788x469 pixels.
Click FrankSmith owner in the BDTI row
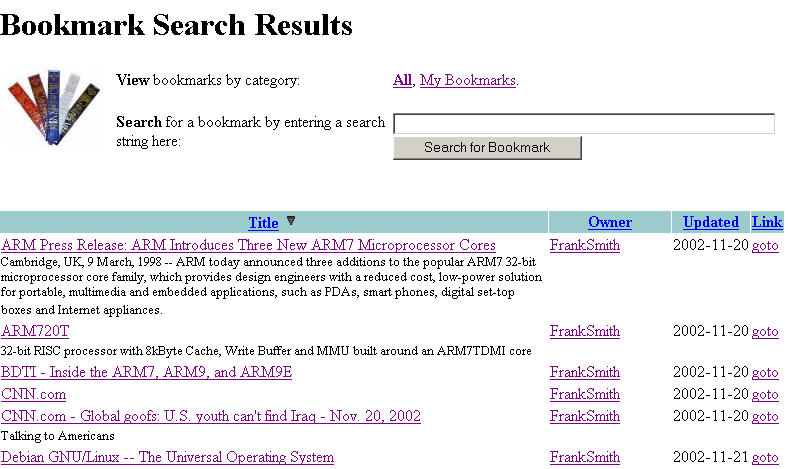coord(584,373)
